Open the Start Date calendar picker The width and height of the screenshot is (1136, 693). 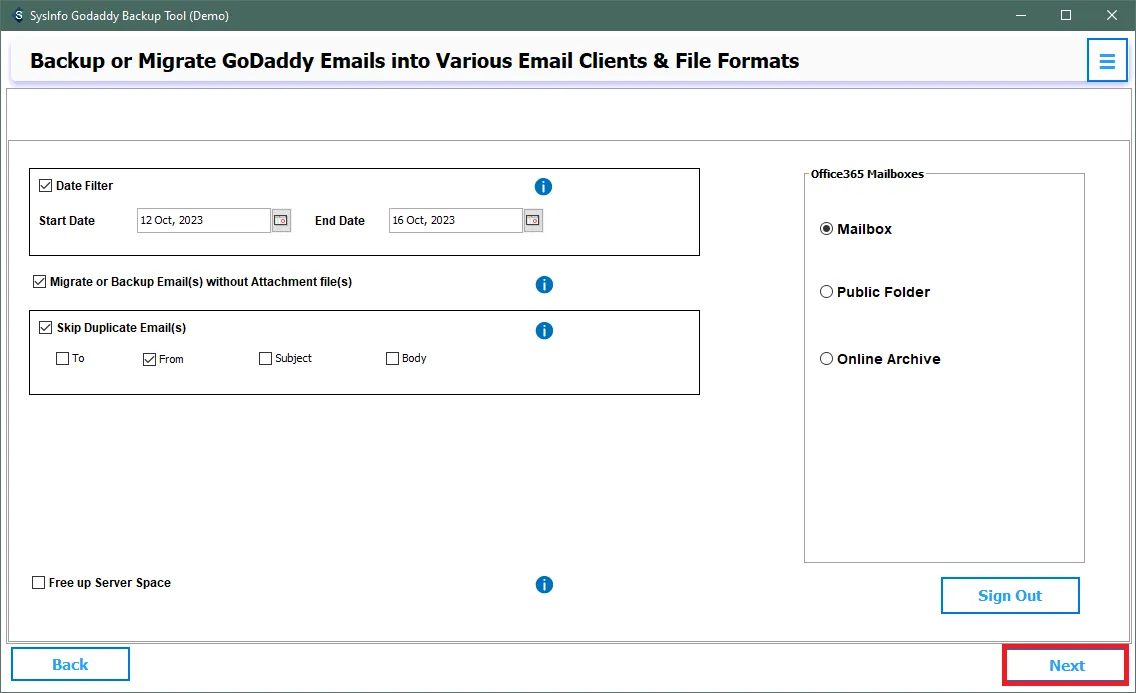coord(281,220)
